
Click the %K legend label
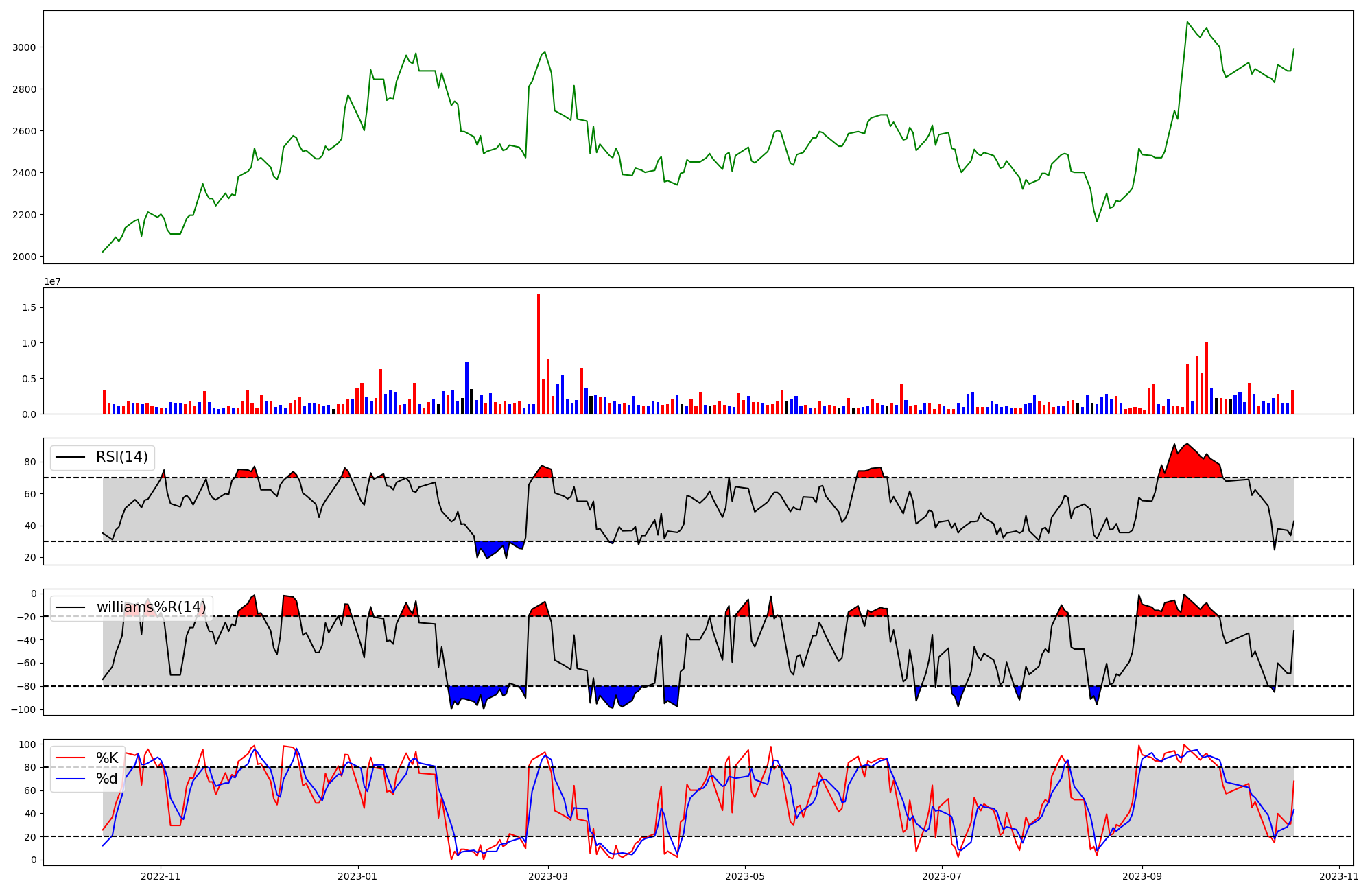(107, 758)
